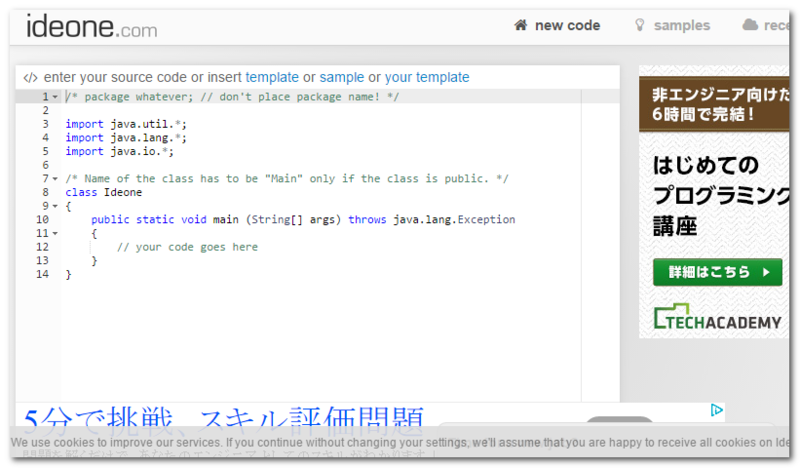
Task: Click the green 詳細はこちら button
Action: click(717, 272)
